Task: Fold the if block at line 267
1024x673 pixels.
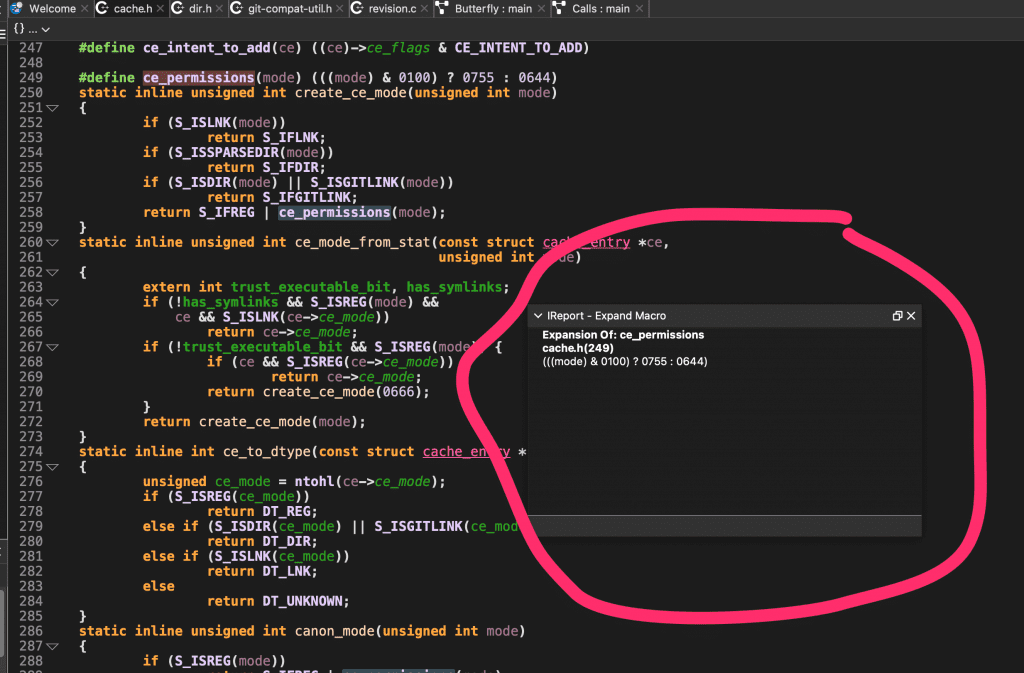Action: pos(53,347)
